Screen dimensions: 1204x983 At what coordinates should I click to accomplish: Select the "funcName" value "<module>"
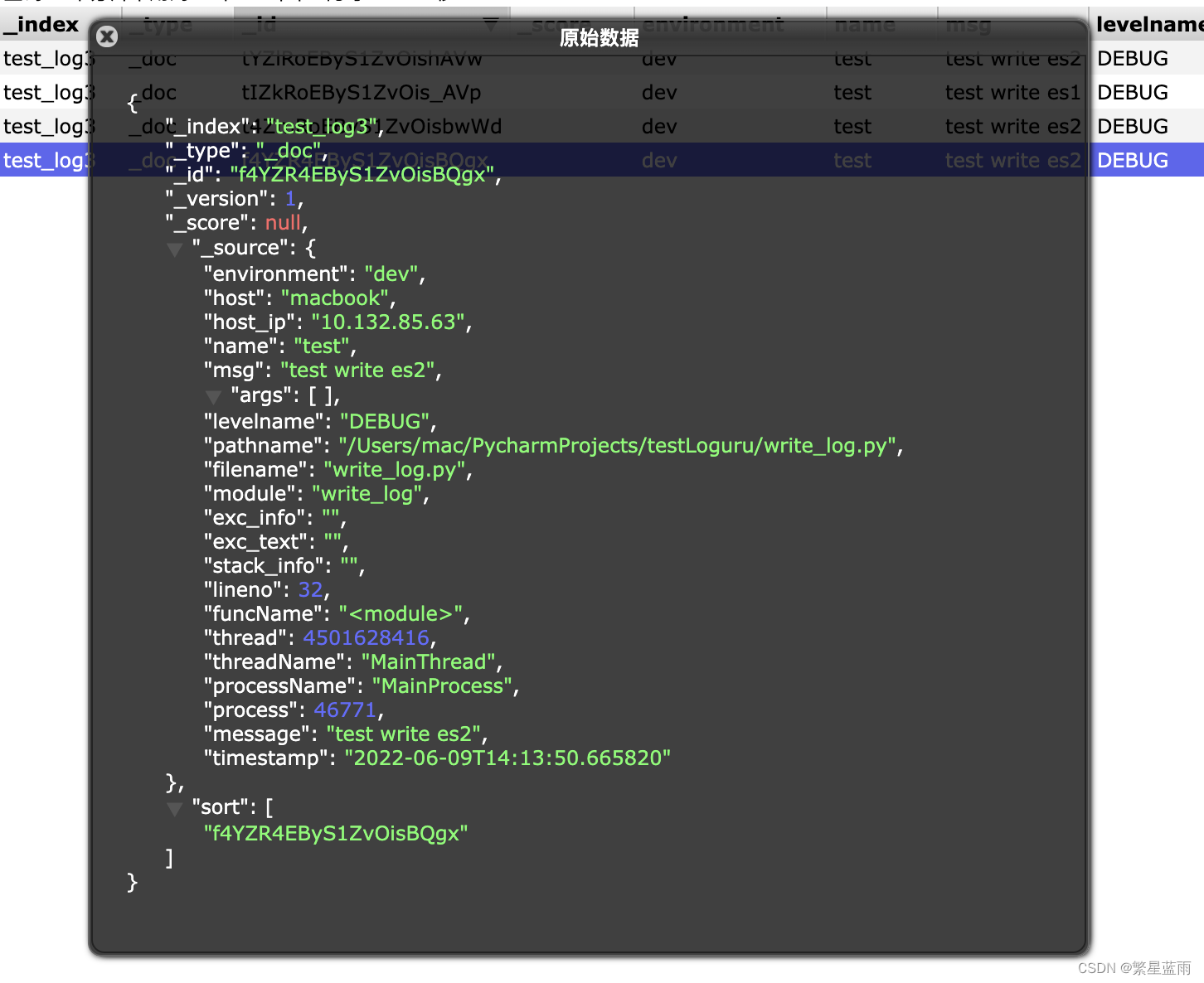coord(401,614)
